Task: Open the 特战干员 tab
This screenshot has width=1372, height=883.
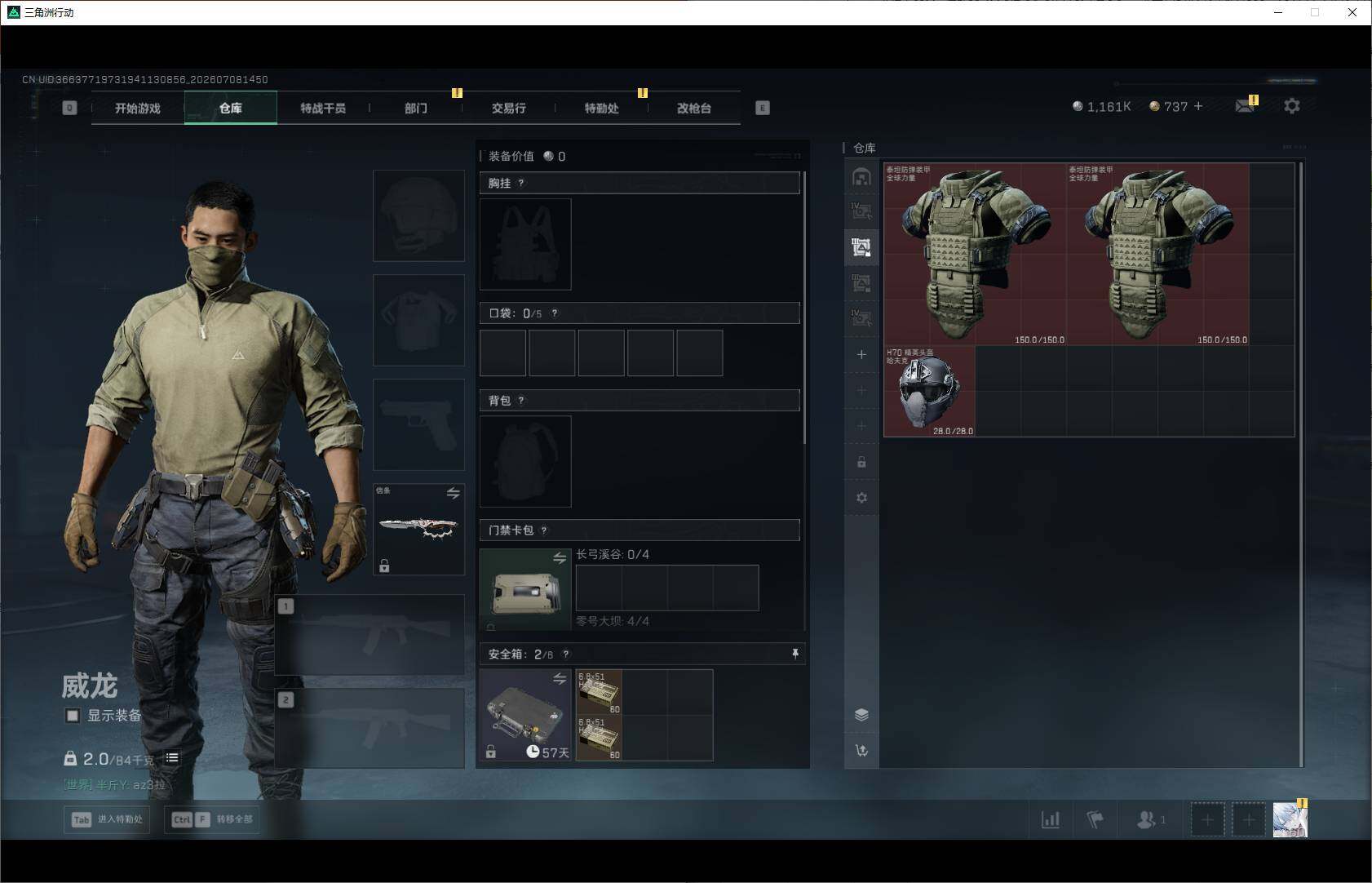Action: (x=323, y=108)
